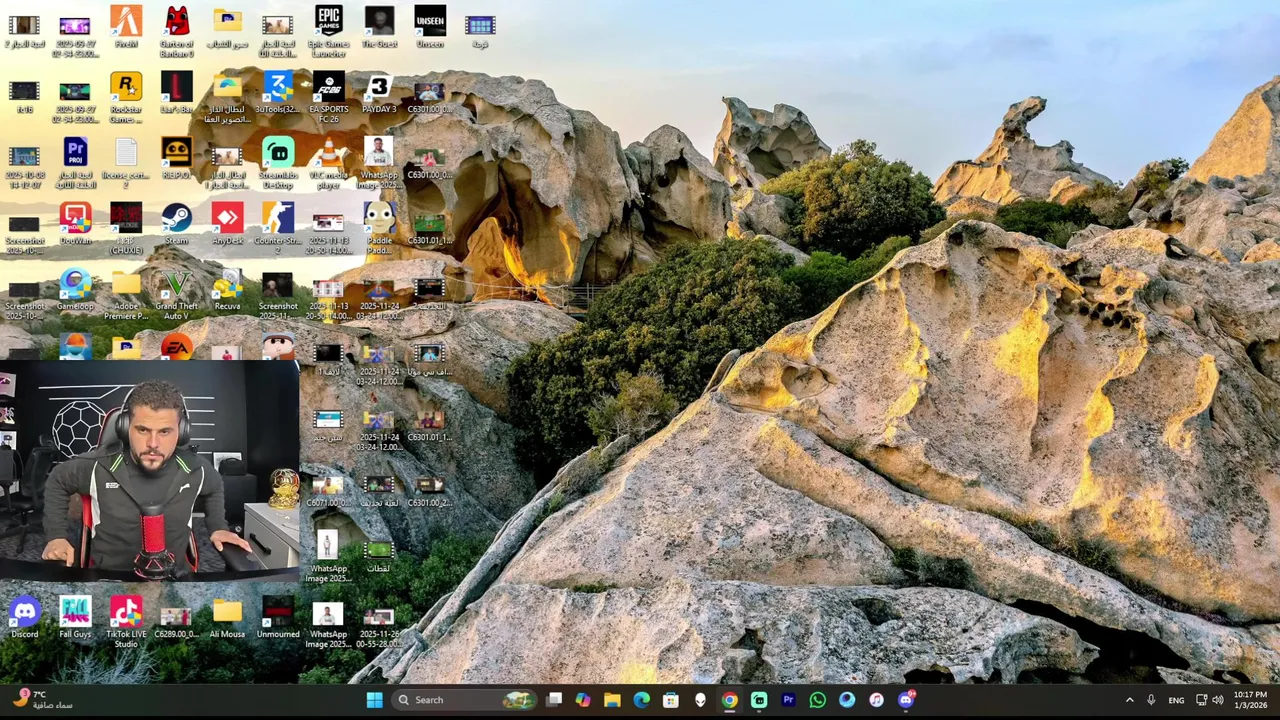Launch EA SPORTS FC 26 shortcut

[x=328, y=97]
